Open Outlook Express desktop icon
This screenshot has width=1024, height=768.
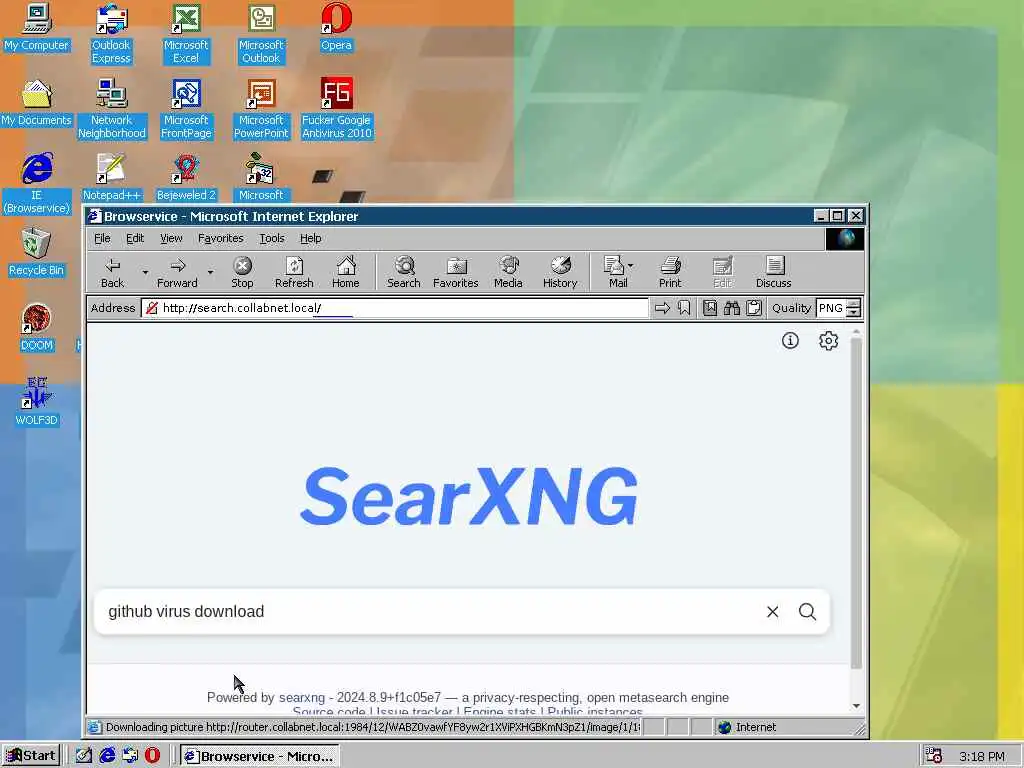click(111, 34)
